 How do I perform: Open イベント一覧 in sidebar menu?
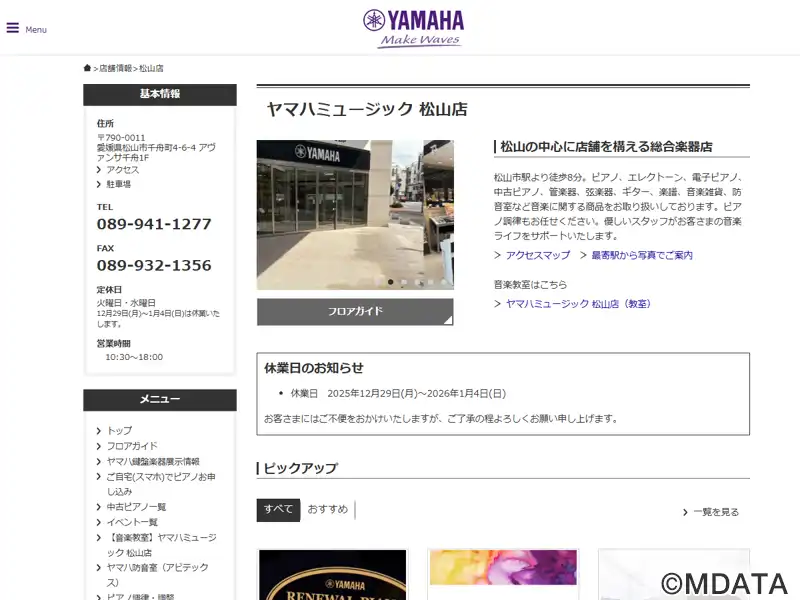[x=132, y=522]
